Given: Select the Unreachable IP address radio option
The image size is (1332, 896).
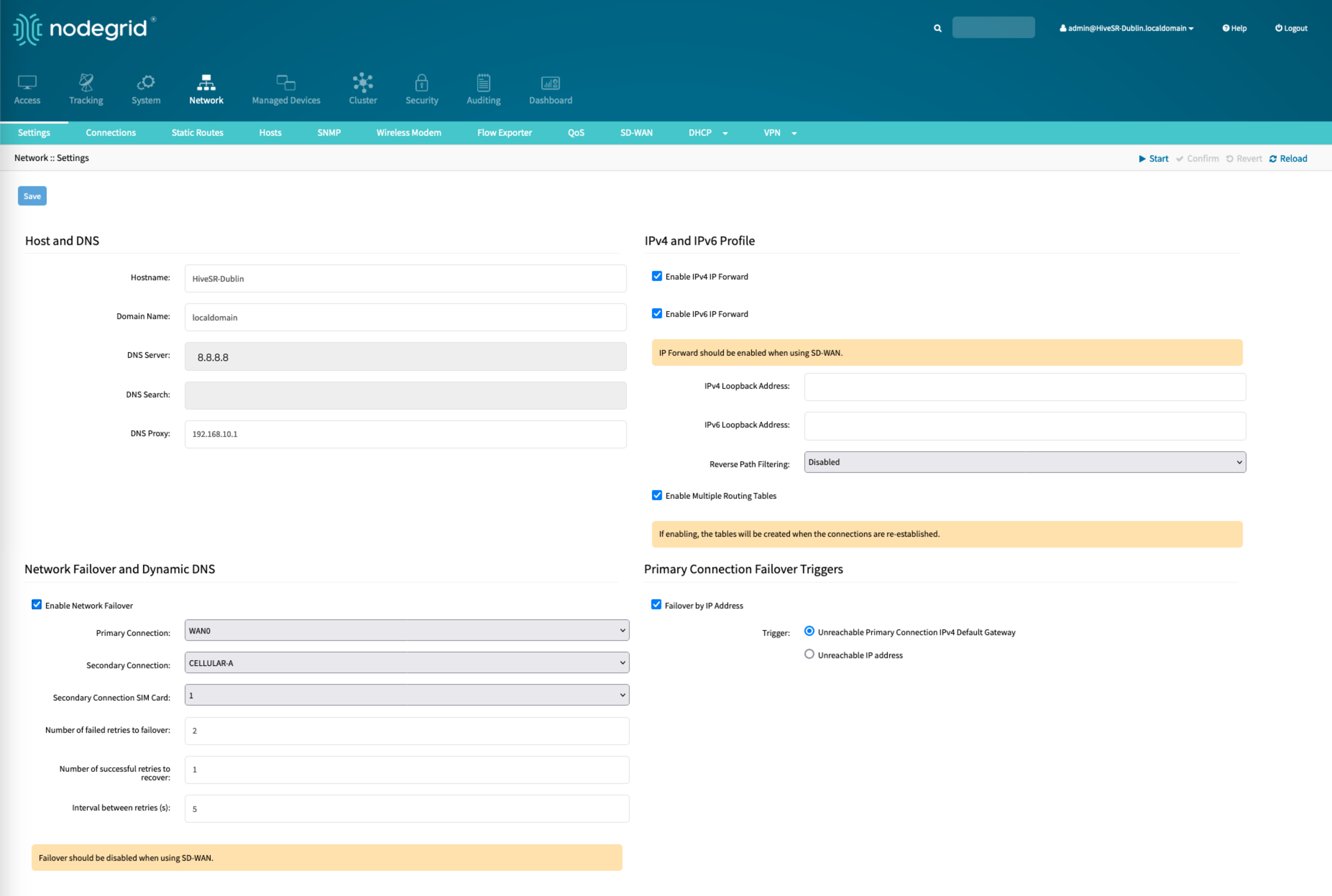Looking at the screenshot, I should tap(809, 654).
